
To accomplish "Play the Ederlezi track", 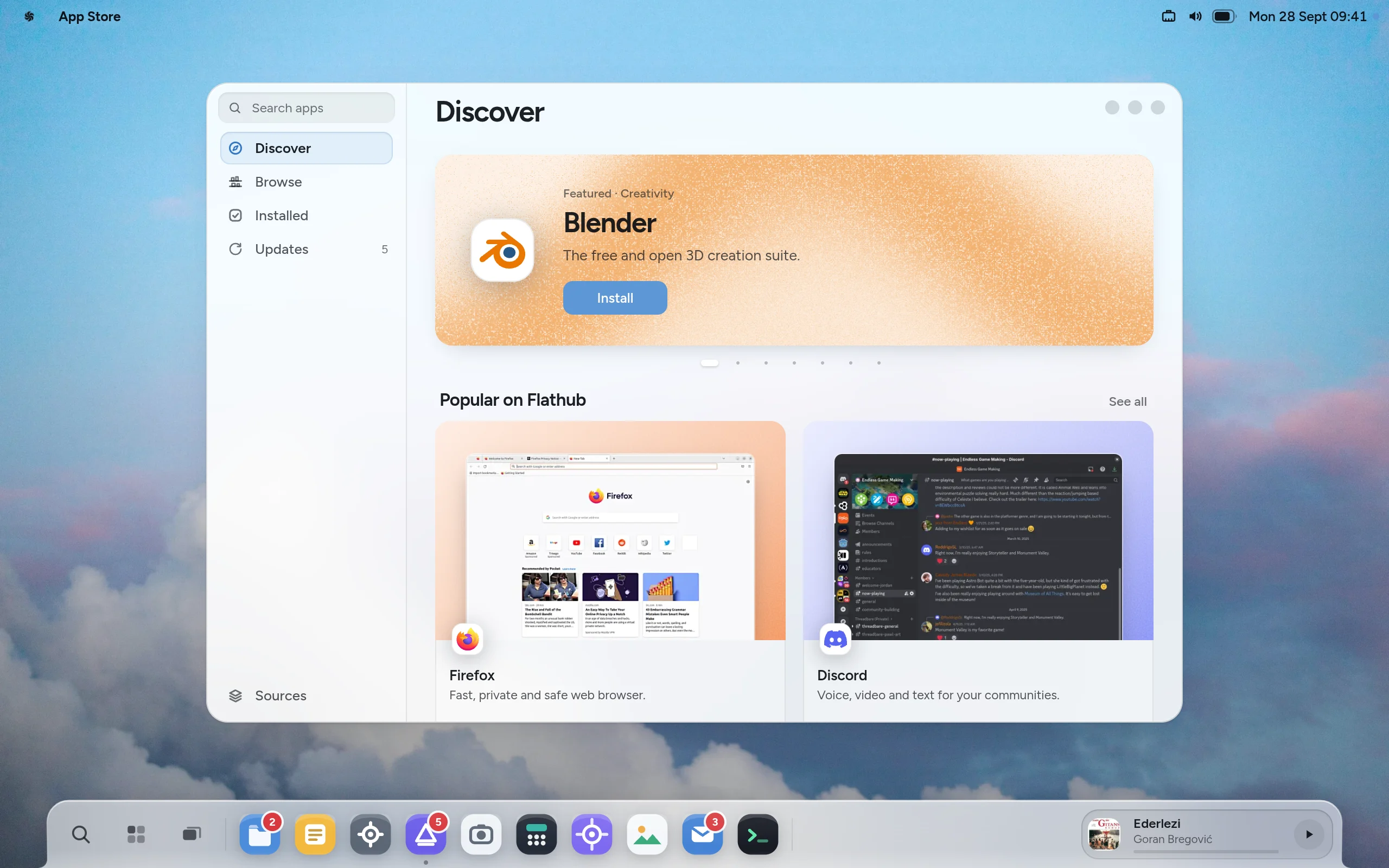I will click(x=1309, y=834).
